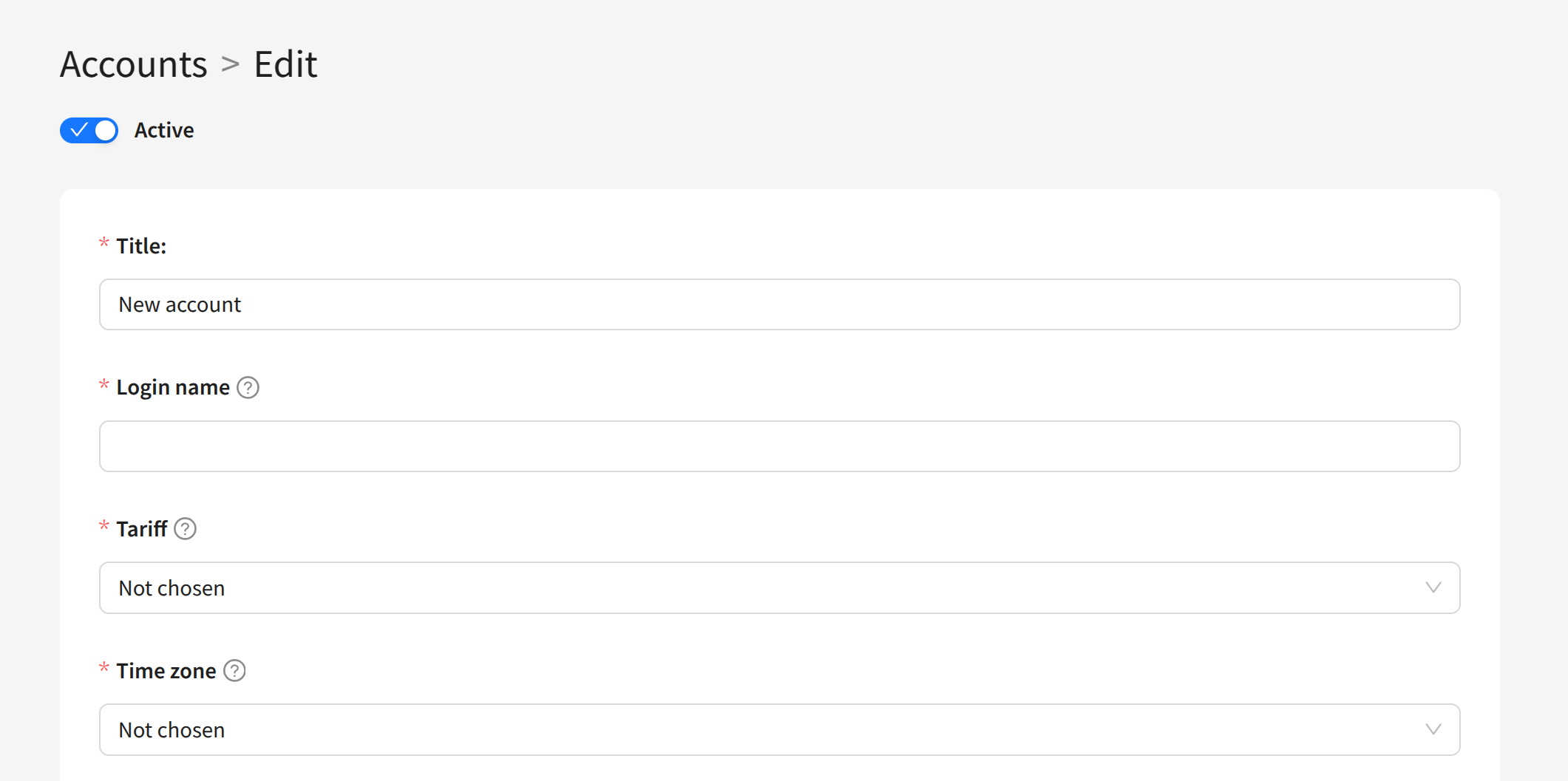1568x781 pixels.
Task: Click the Time zone help icon
Action: [234, 671]
